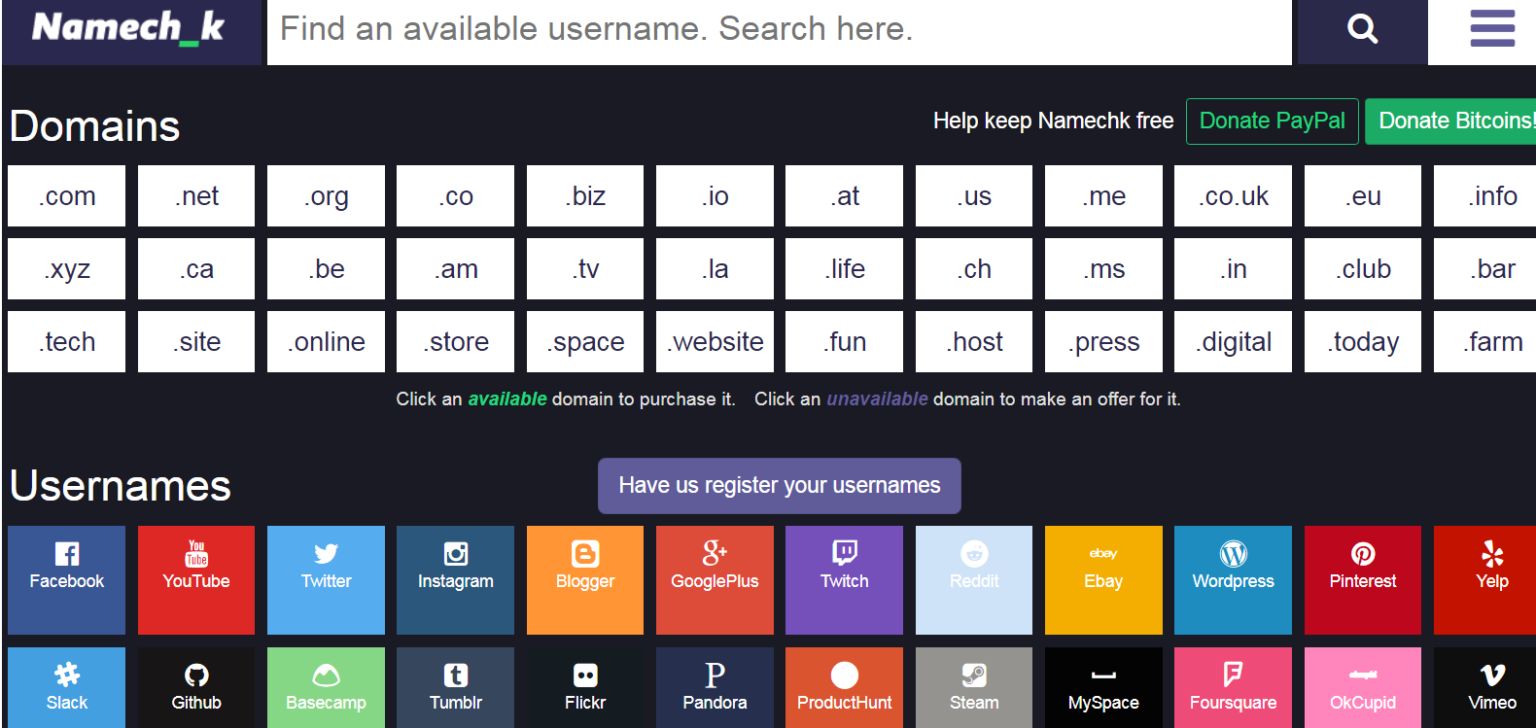Viewport: 1536px width, 728px height.
Task: Select the Basecamp tile
Action: (x=326, y=688)
